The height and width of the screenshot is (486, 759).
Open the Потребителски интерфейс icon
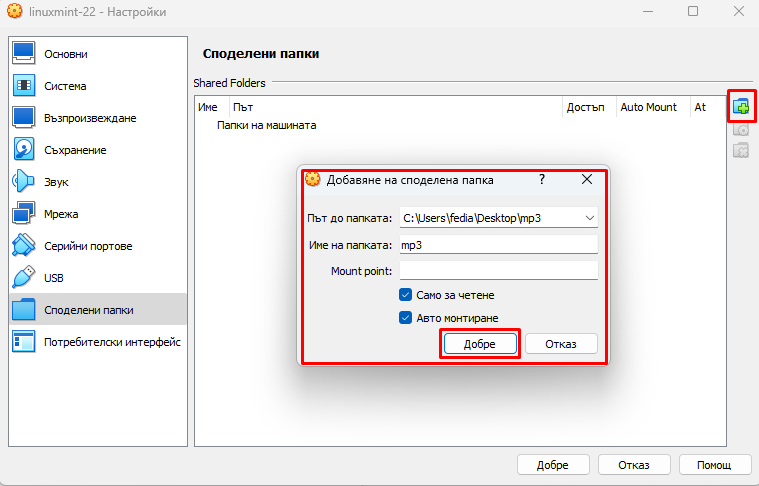[24, 342]
